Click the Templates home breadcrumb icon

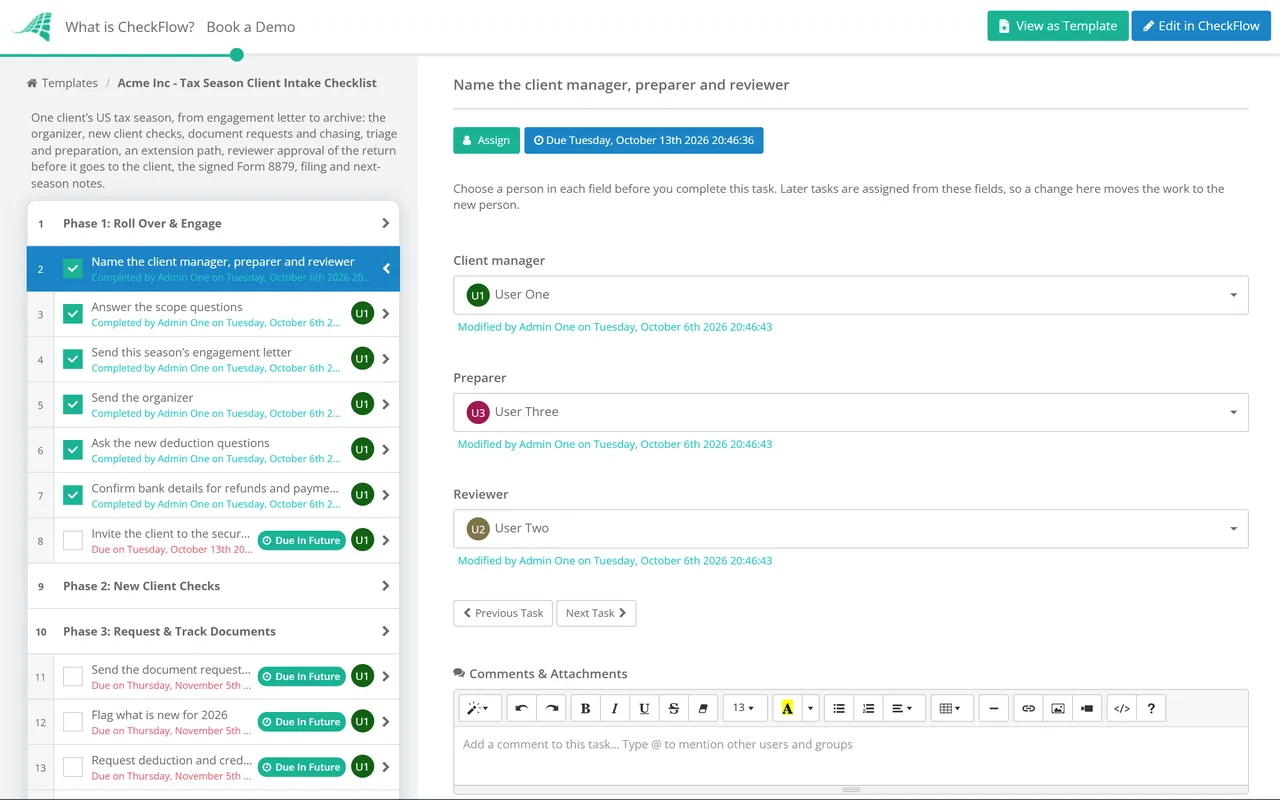pyautogui.click(x=32, y=83)
